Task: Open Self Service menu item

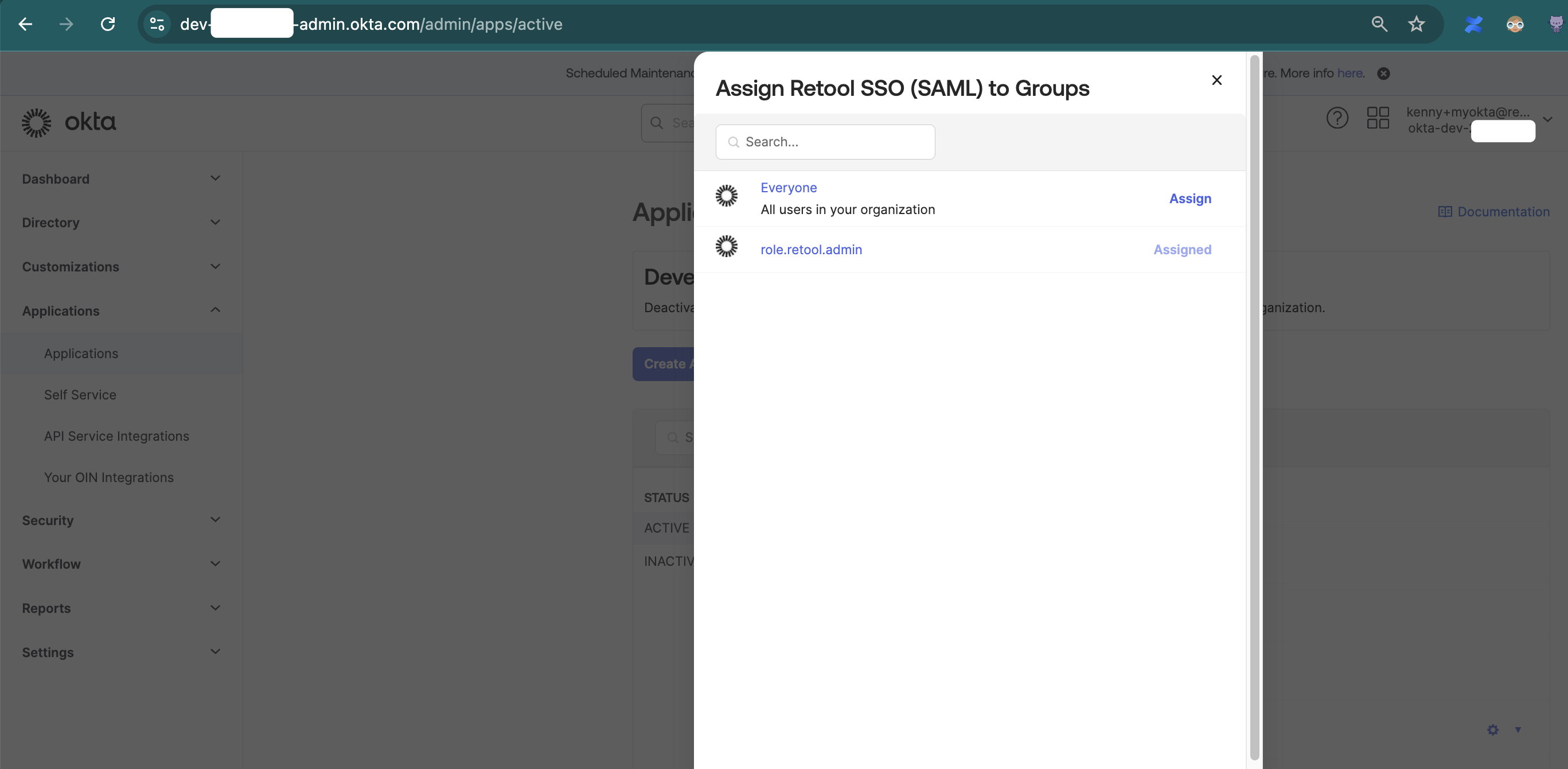Action: 80,395
